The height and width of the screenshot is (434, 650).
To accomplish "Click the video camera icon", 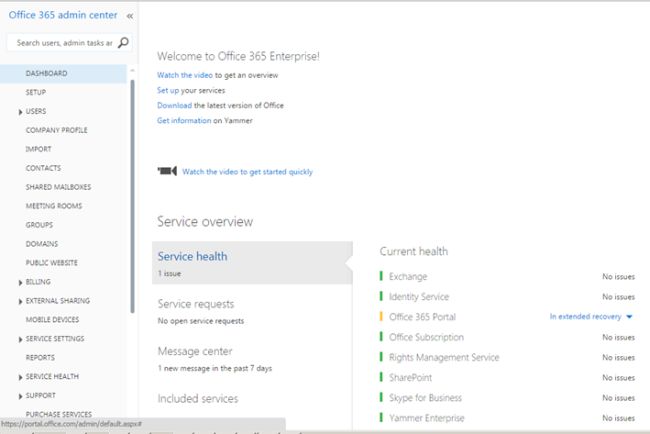I will click(x=167, y=171).
